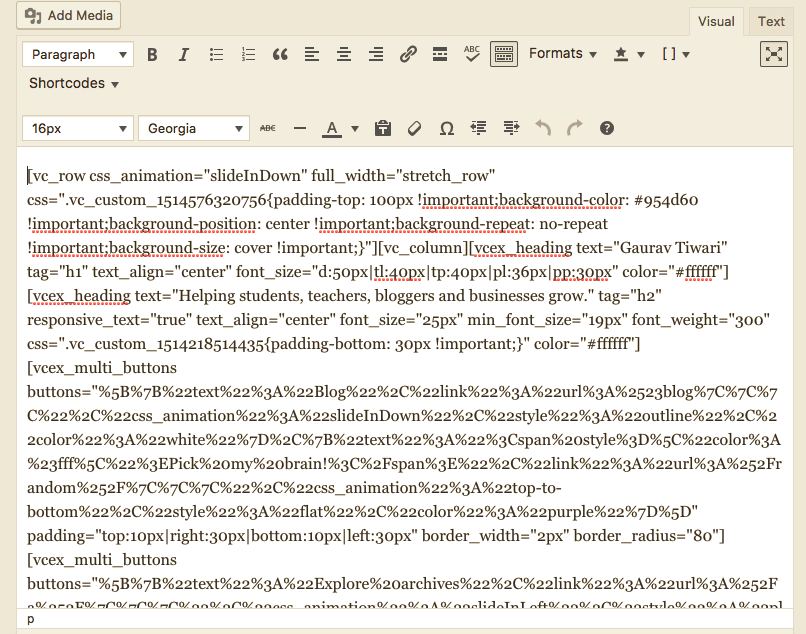Click the keyboard shortcuts help icon
This screenshot has height=634, width=806.
click(x=606, y=128)
